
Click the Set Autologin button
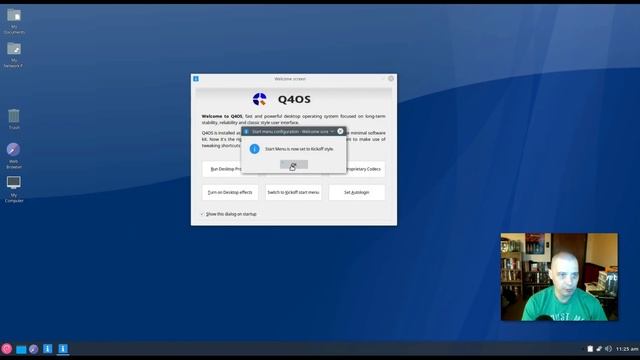click(357, 192)
